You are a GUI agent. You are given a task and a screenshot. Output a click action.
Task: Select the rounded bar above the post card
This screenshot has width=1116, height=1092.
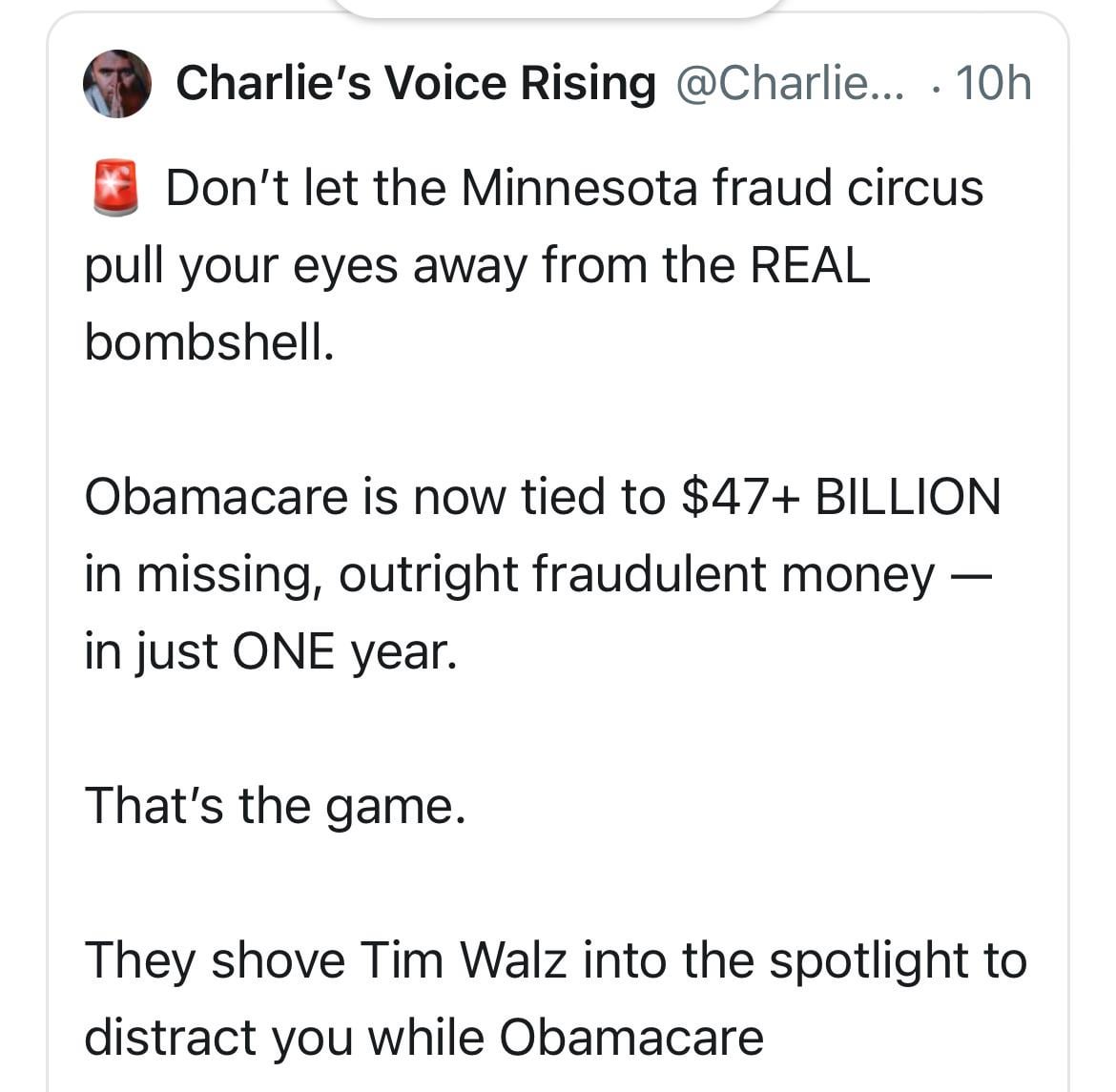[x=558, y=7]
